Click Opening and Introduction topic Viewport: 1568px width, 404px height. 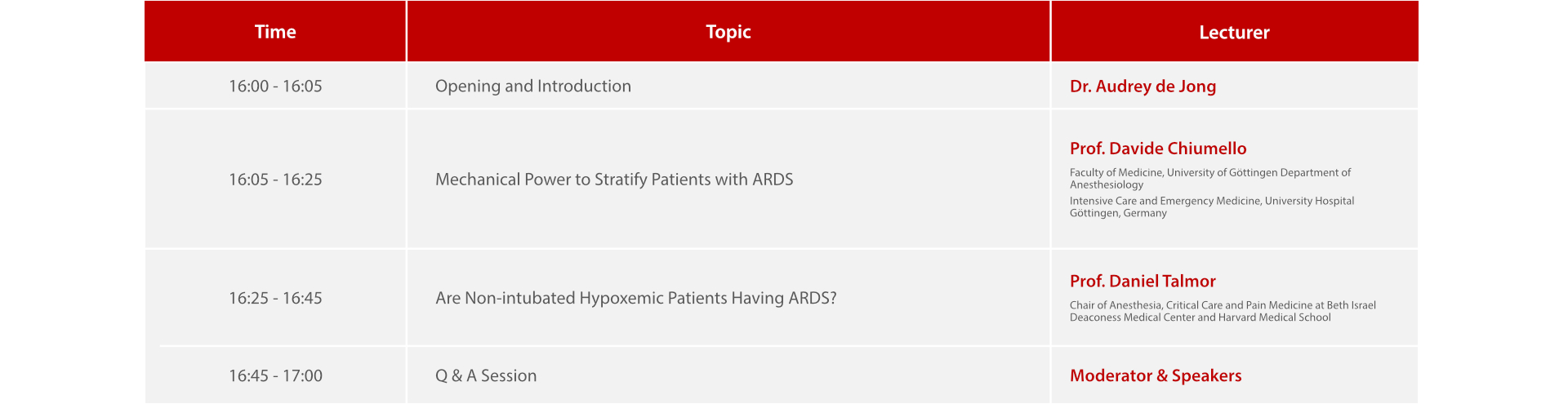tap(532, 87)
